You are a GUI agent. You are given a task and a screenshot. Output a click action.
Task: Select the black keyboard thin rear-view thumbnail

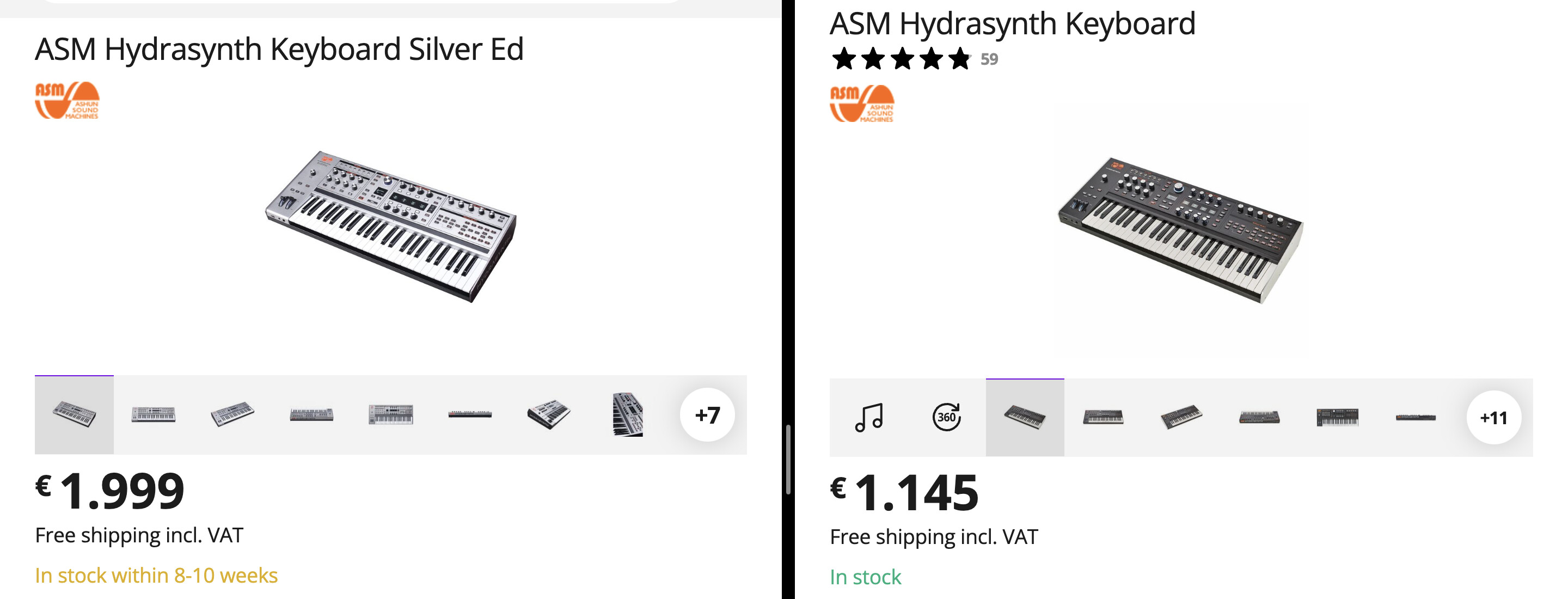point(1415,418)
